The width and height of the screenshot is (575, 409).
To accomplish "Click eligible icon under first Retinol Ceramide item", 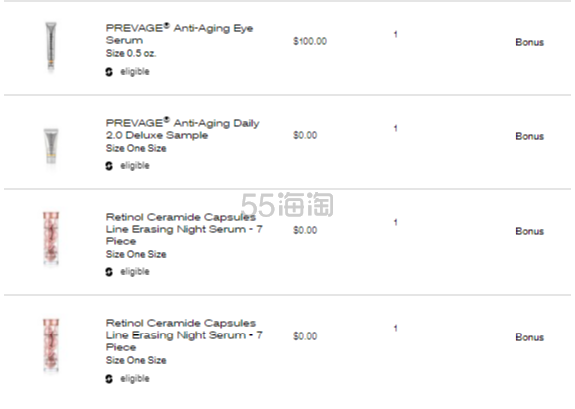I will pyautogui.click(x=109, y=272).
